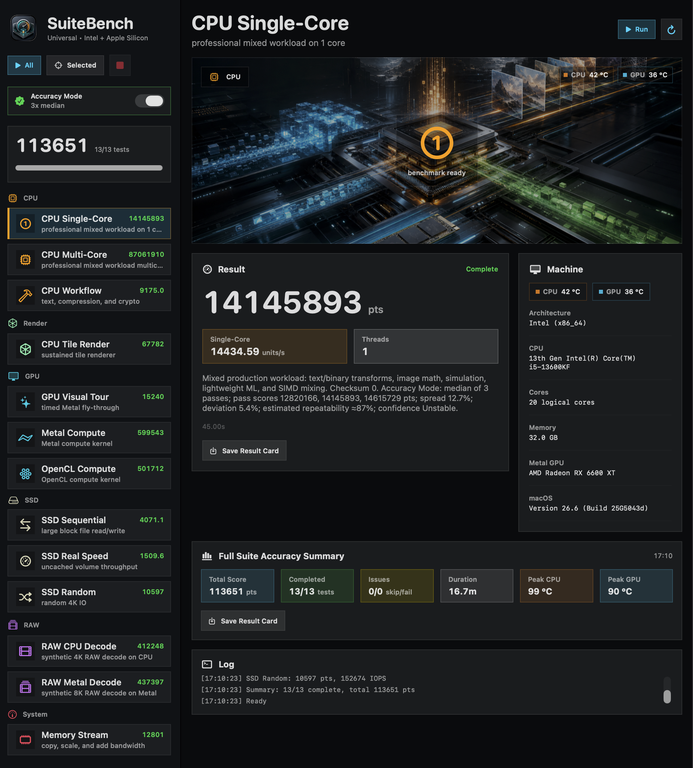Run all benchmarks with the All button
693x768 pixels.
(24, 65)
